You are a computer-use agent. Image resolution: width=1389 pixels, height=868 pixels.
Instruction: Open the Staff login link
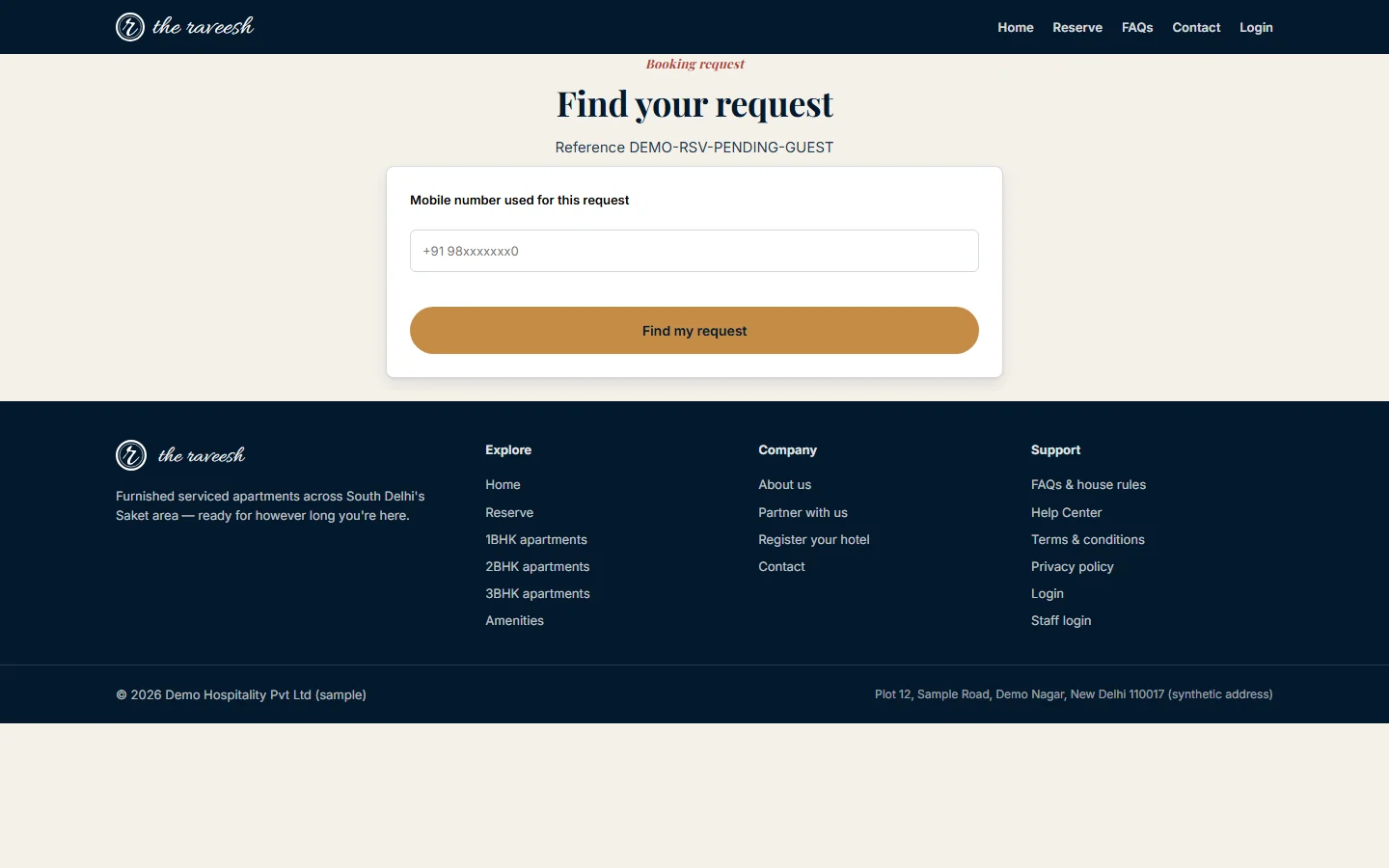[x=1061, y=621]
